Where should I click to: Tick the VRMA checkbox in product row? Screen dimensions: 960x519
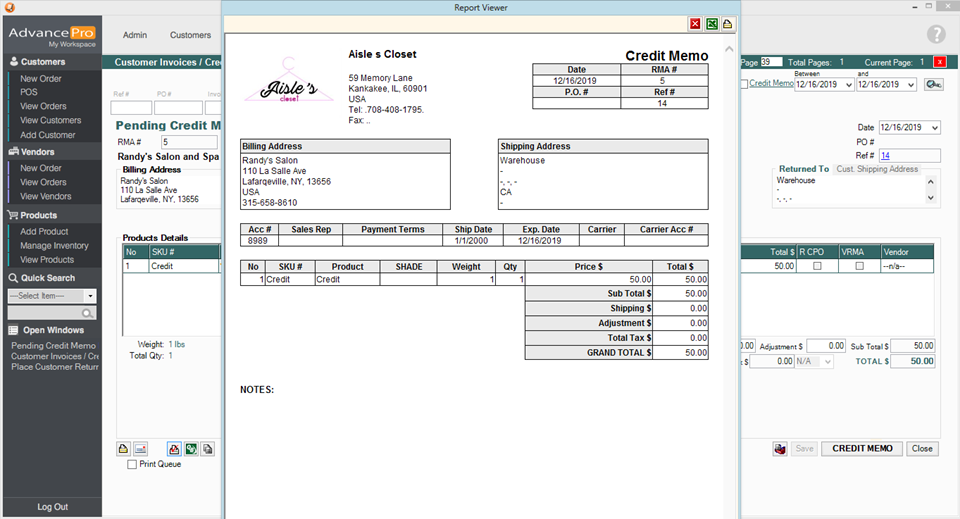859,267
